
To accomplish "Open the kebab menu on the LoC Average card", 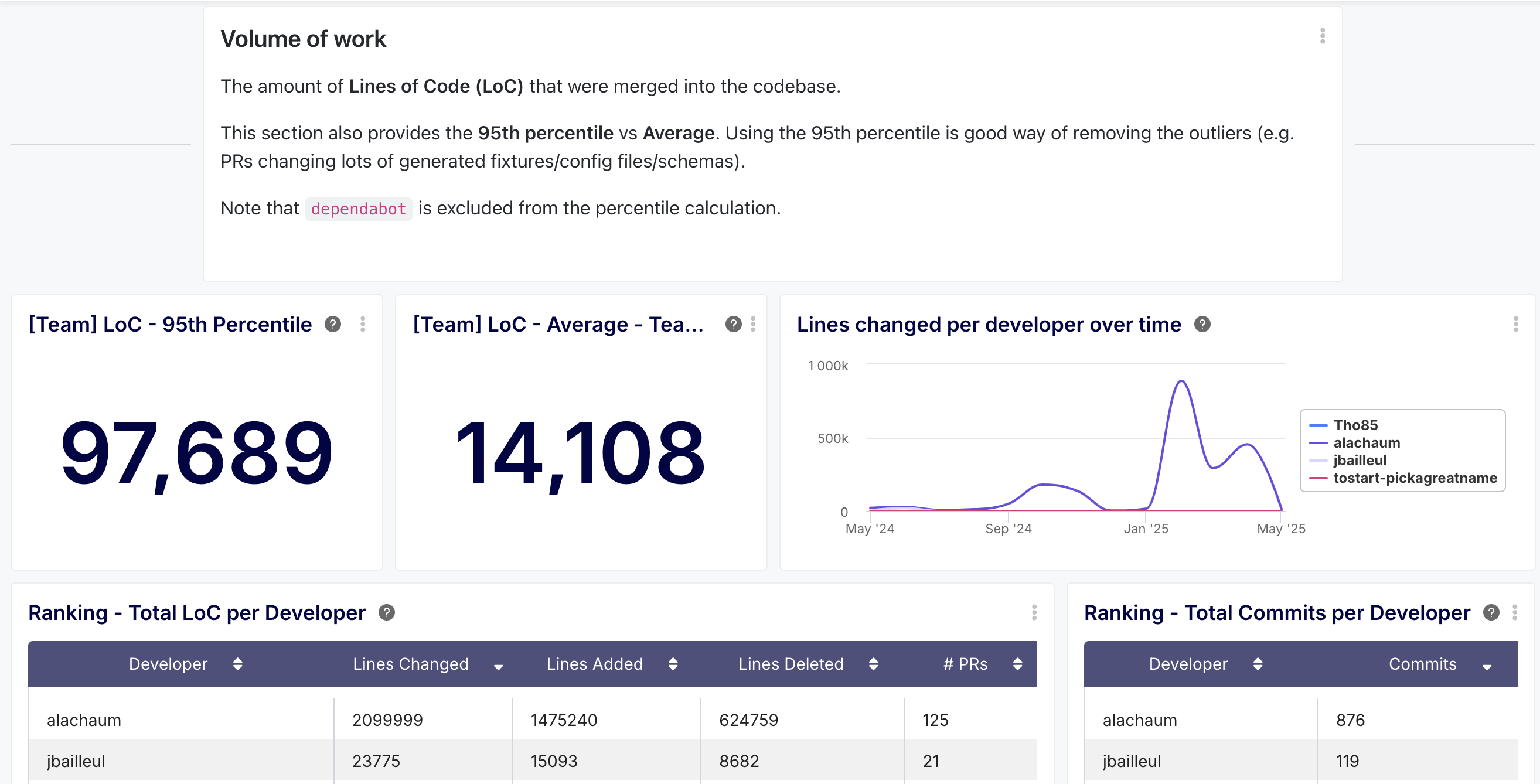I will coord(752,325).
